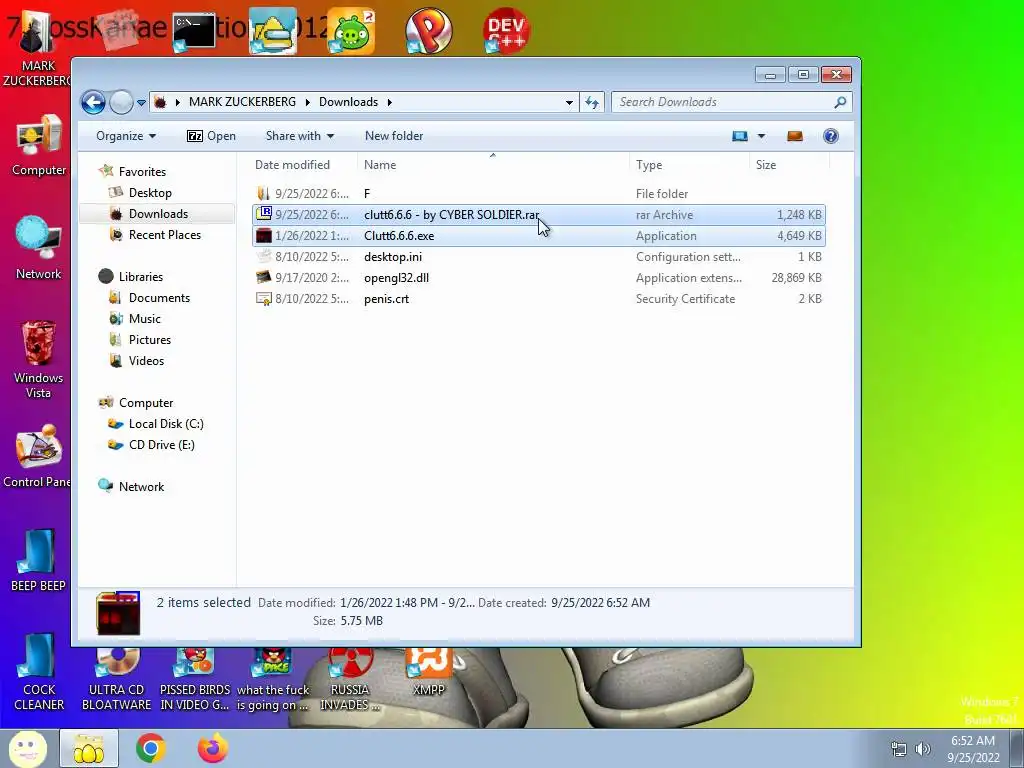The height and width of the screenshot is (768, 1024).
Task: Click the rar archive file icon
Action: 264,214
